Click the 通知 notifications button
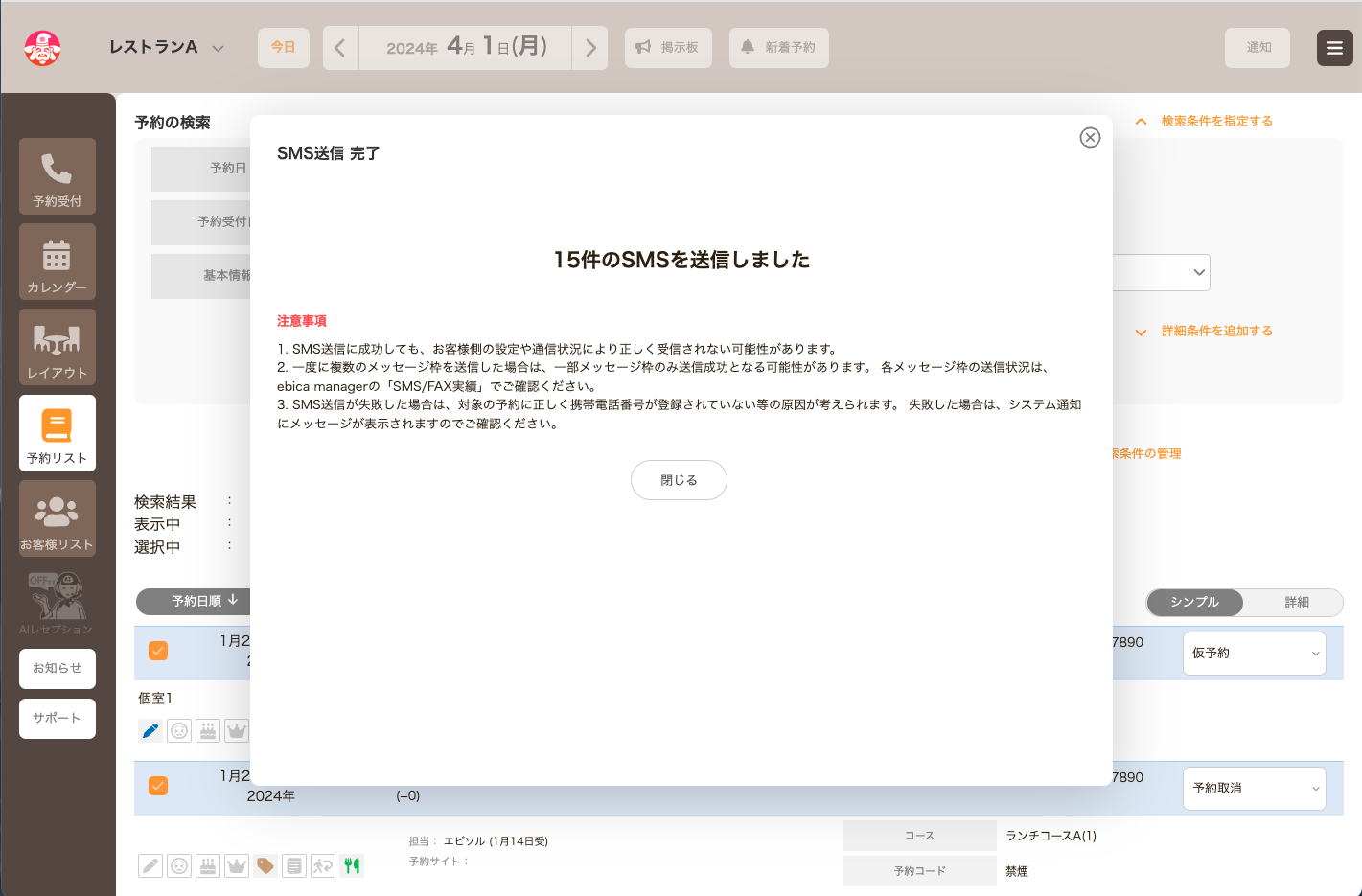 (x=1258, y=47)
